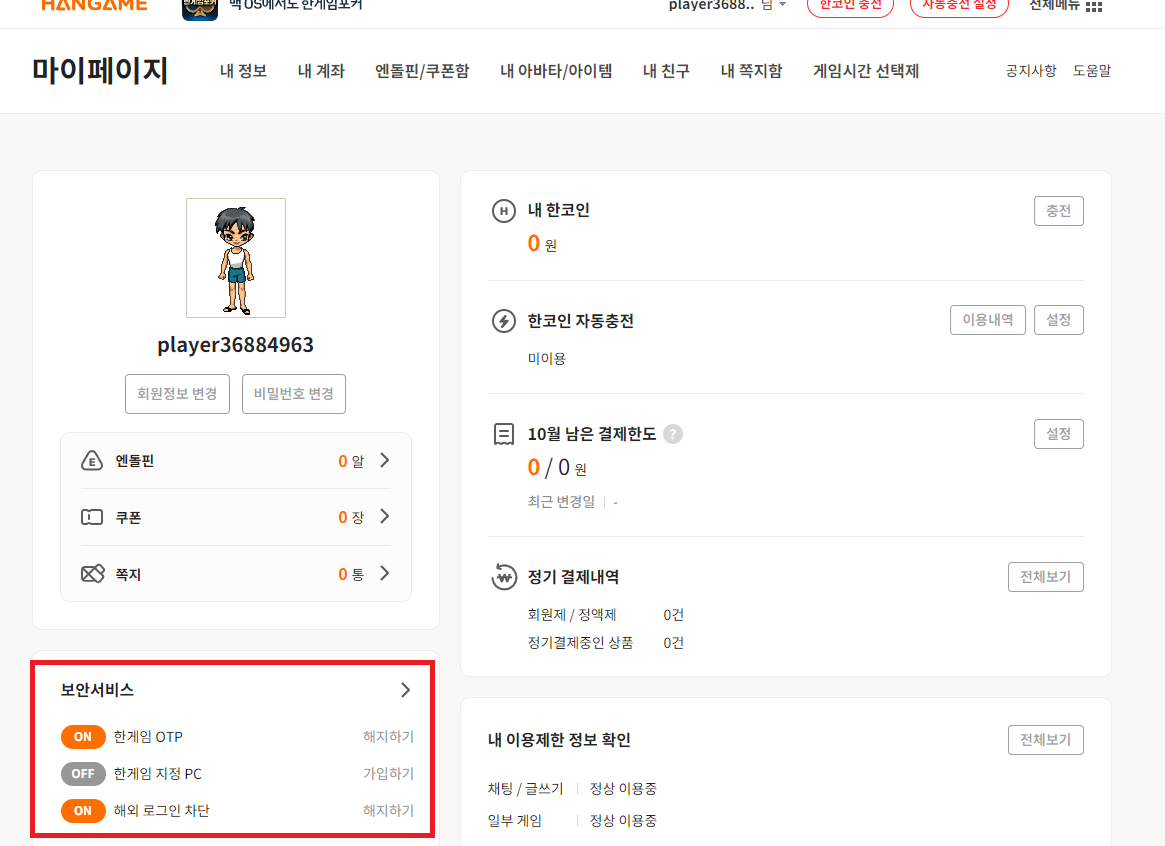The width and height of the screenshot is (1165, 846).
Task: Click the question mark help icon
Action: [x=673, y=434]
